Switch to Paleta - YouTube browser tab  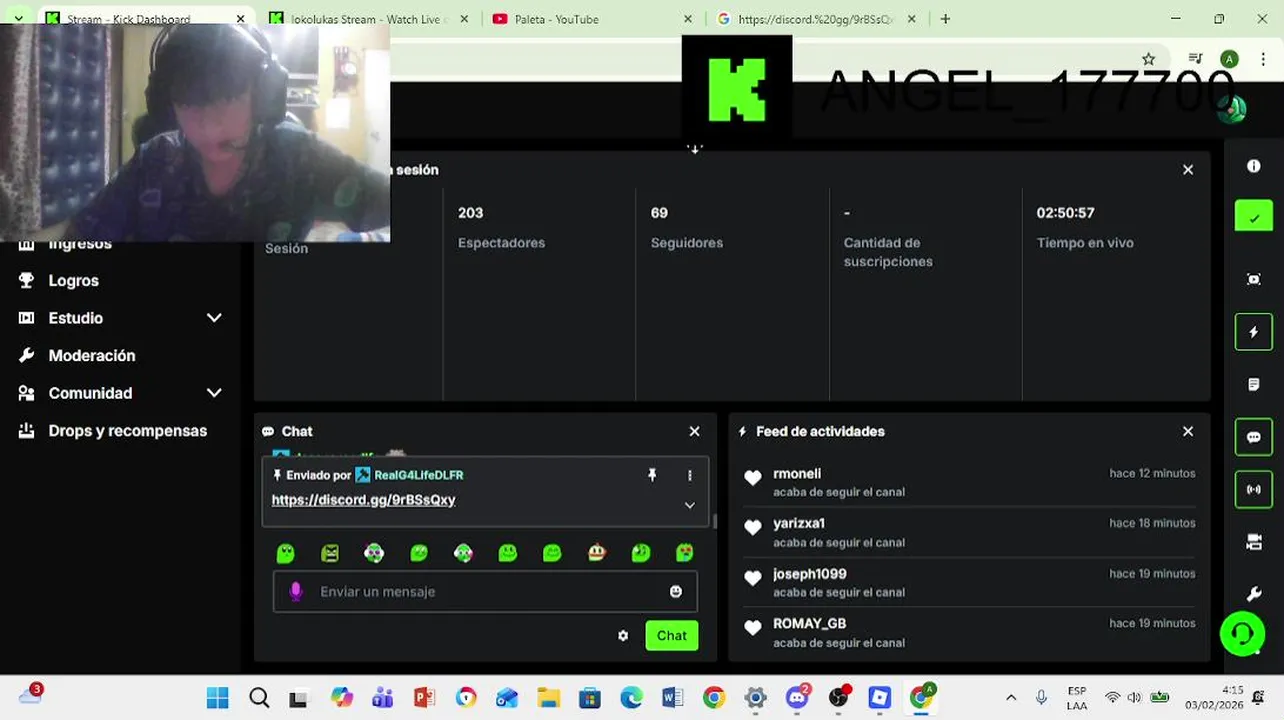click(x=590, y=19)
